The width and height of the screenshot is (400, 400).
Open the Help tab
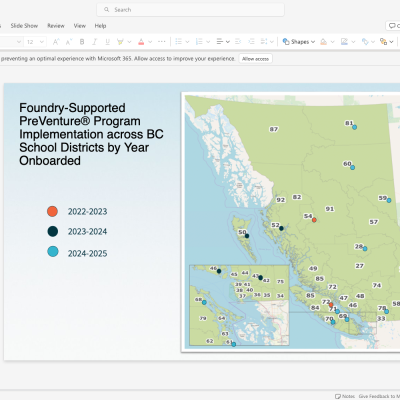(x=100, y=26)
